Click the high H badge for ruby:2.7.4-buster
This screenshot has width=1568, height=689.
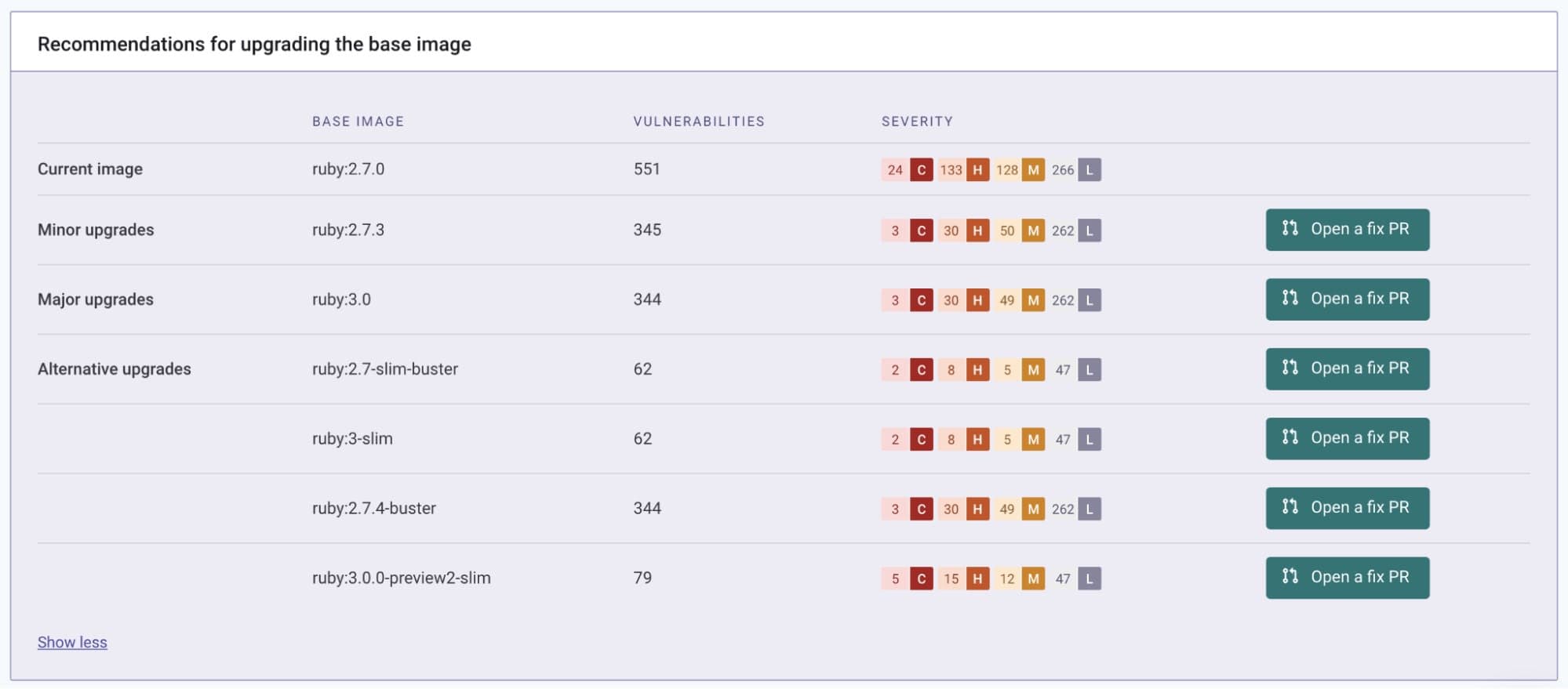[x=977, y=509]
